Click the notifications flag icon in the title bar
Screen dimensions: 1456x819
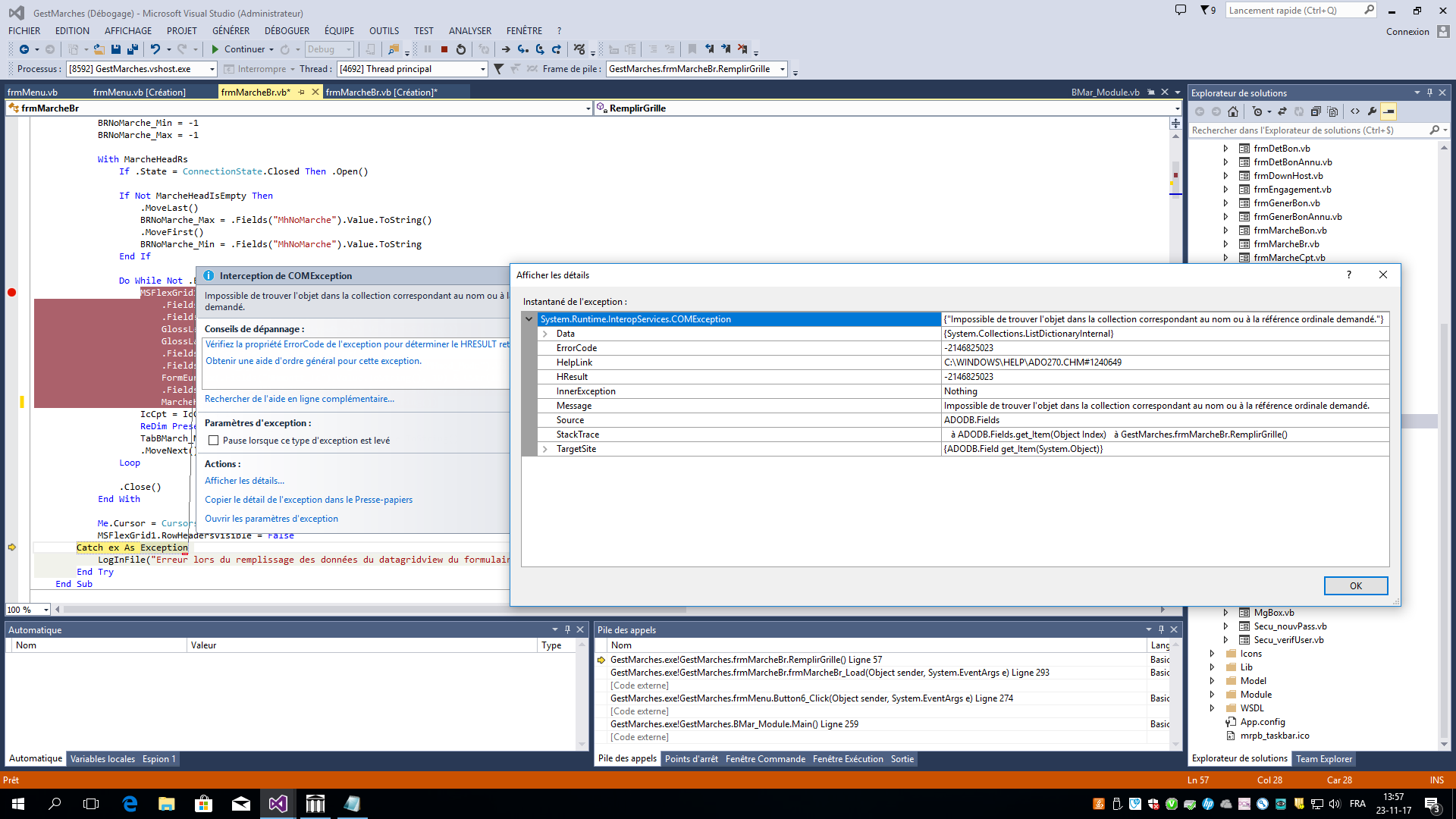pos(1207,10)
